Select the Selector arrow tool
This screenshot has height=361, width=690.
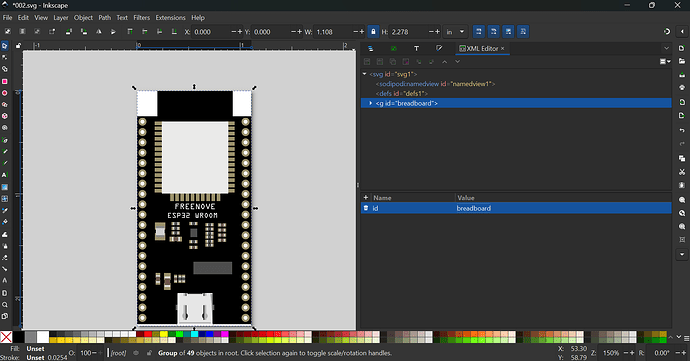coord(5,46)
